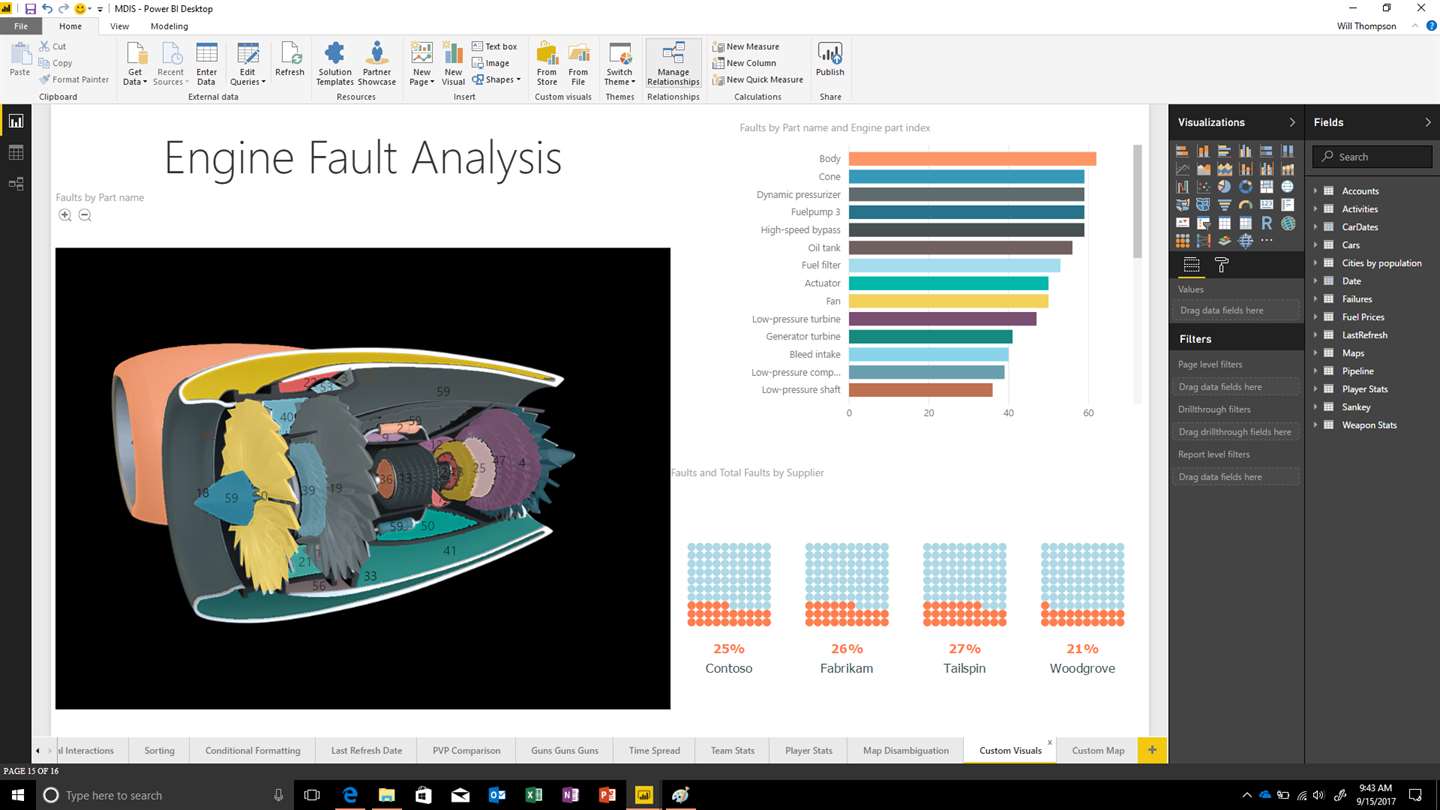Screen dimensions: 1440x810
Task: Select the Body bar in chart
Action: tap(972, 159)
